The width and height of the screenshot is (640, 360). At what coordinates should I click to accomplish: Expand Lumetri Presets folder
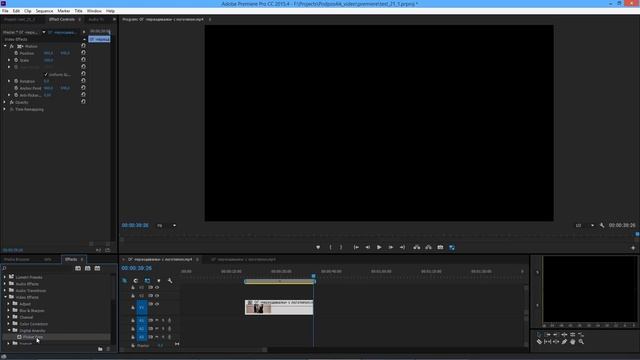(5, 277)
